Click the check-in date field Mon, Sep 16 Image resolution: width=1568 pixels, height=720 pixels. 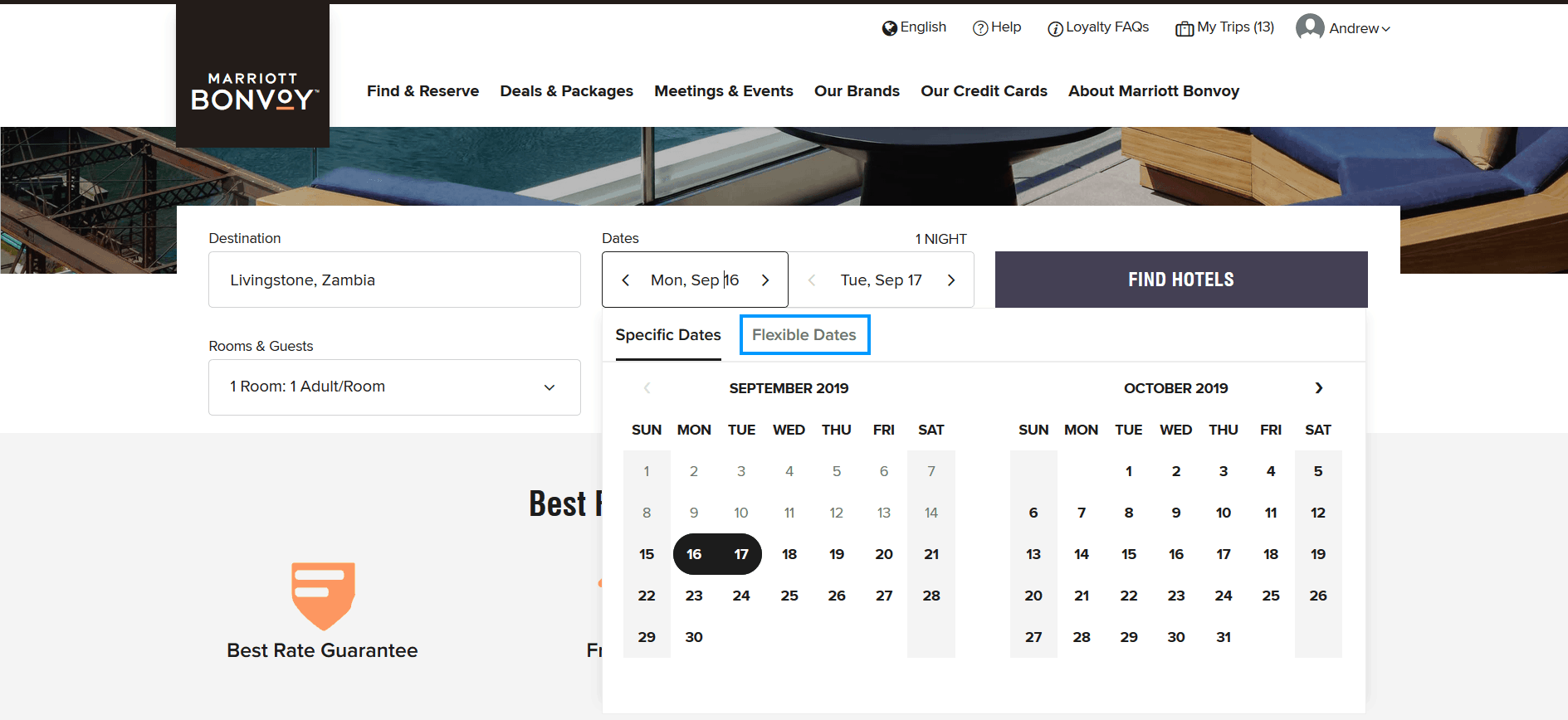point(695,280)
